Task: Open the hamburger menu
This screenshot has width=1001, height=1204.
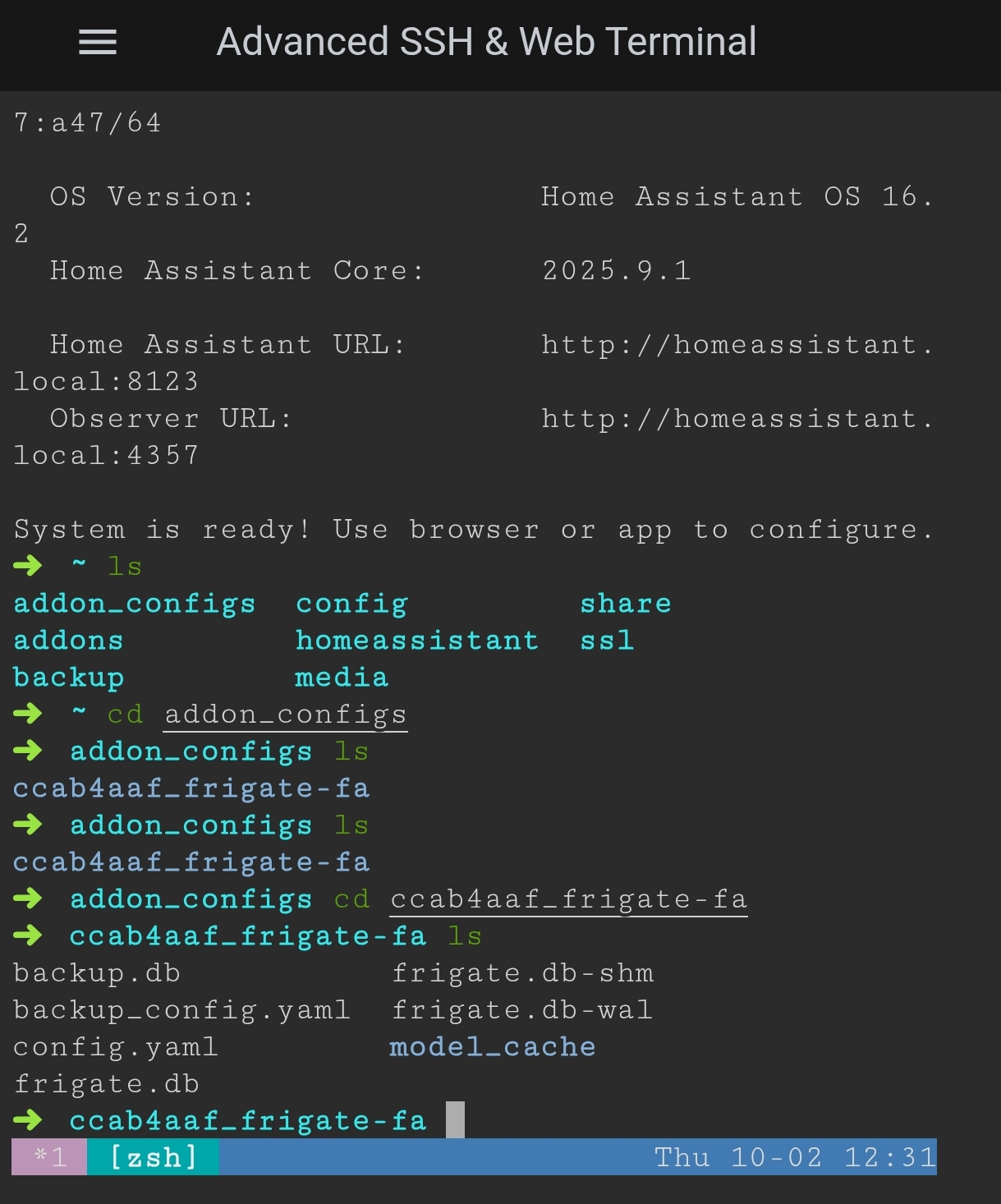Action: click(x=98, y=42)
